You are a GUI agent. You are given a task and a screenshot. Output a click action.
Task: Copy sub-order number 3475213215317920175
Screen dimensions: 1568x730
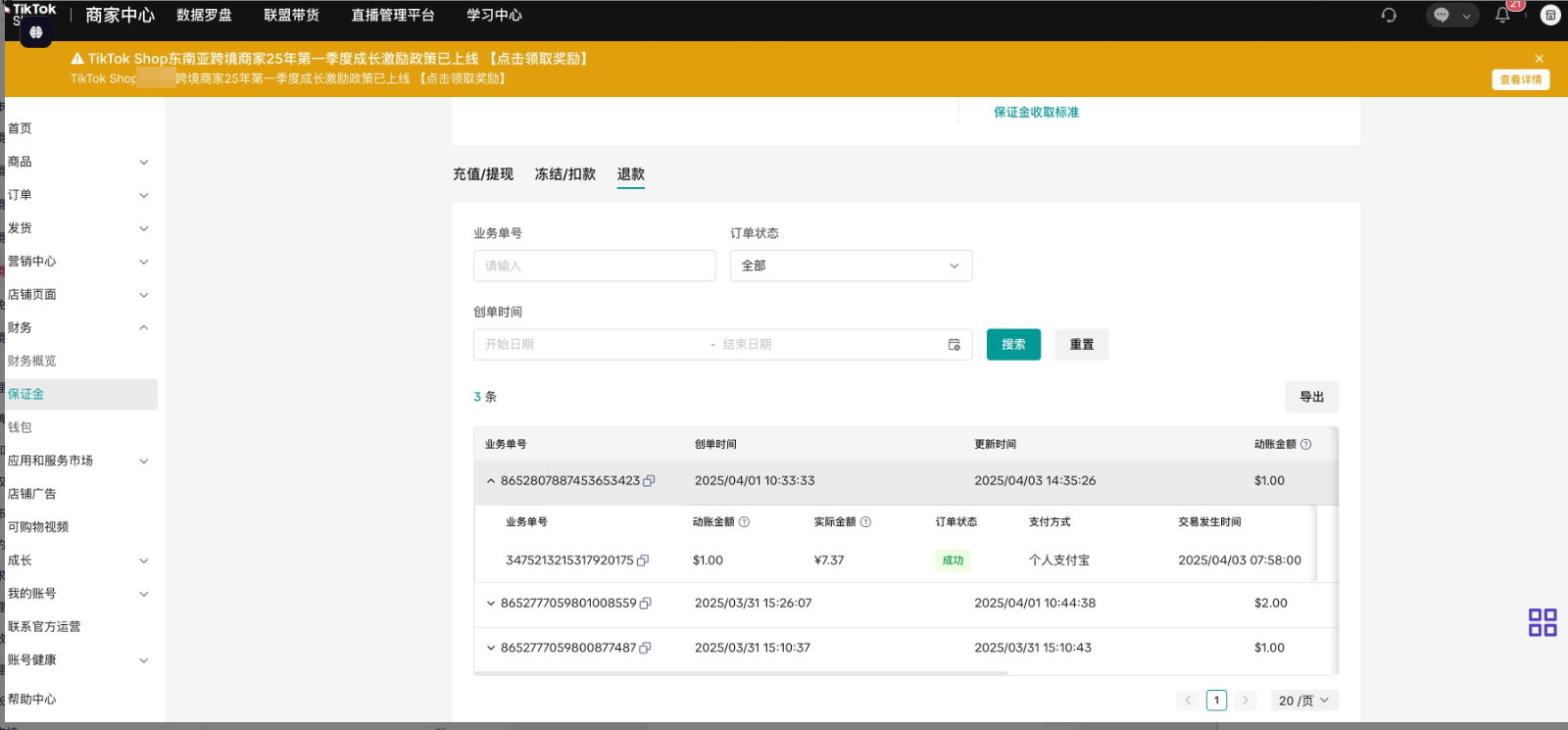click(643, 560)
